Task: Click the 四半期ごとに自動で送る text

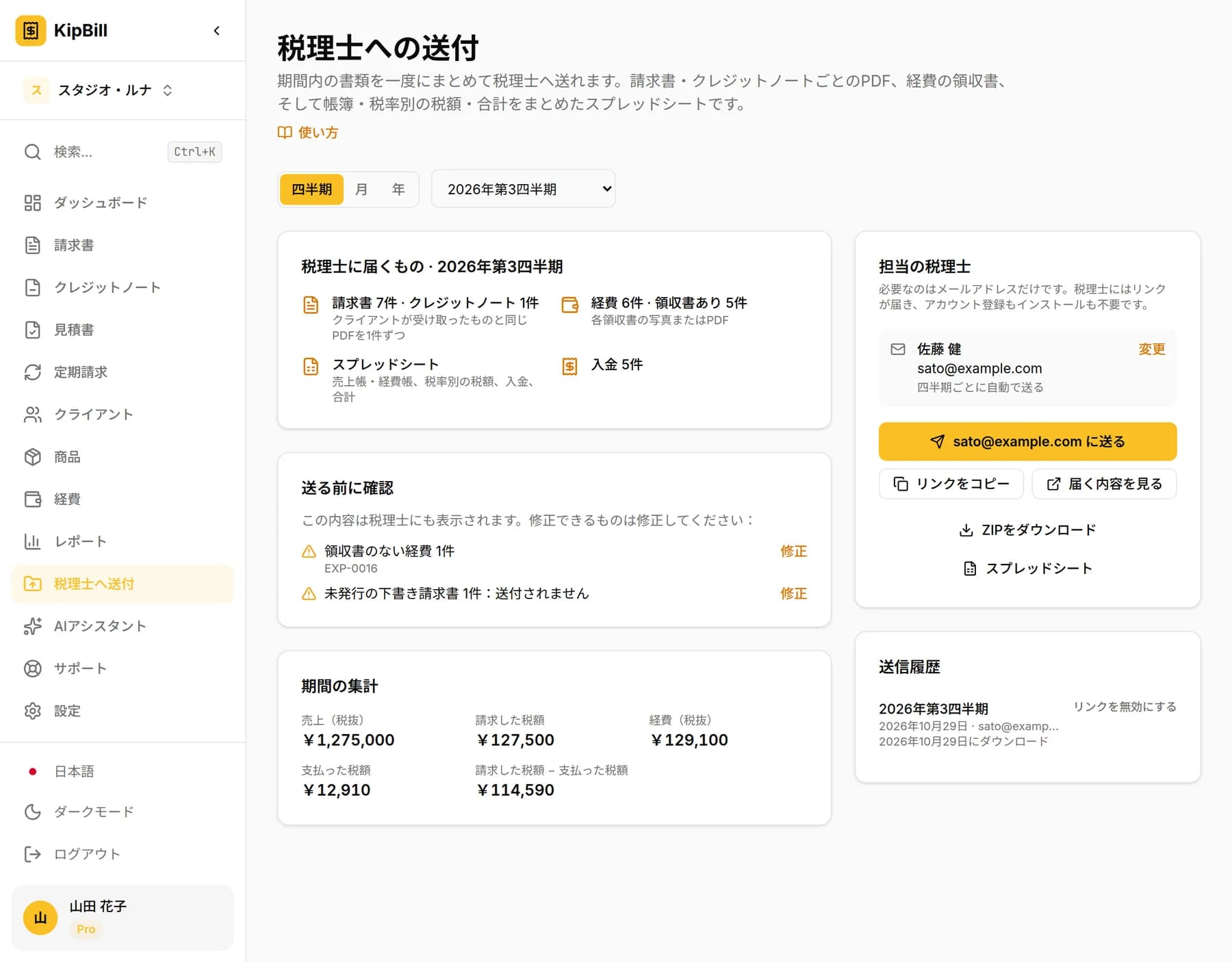Action: point(980,388)
